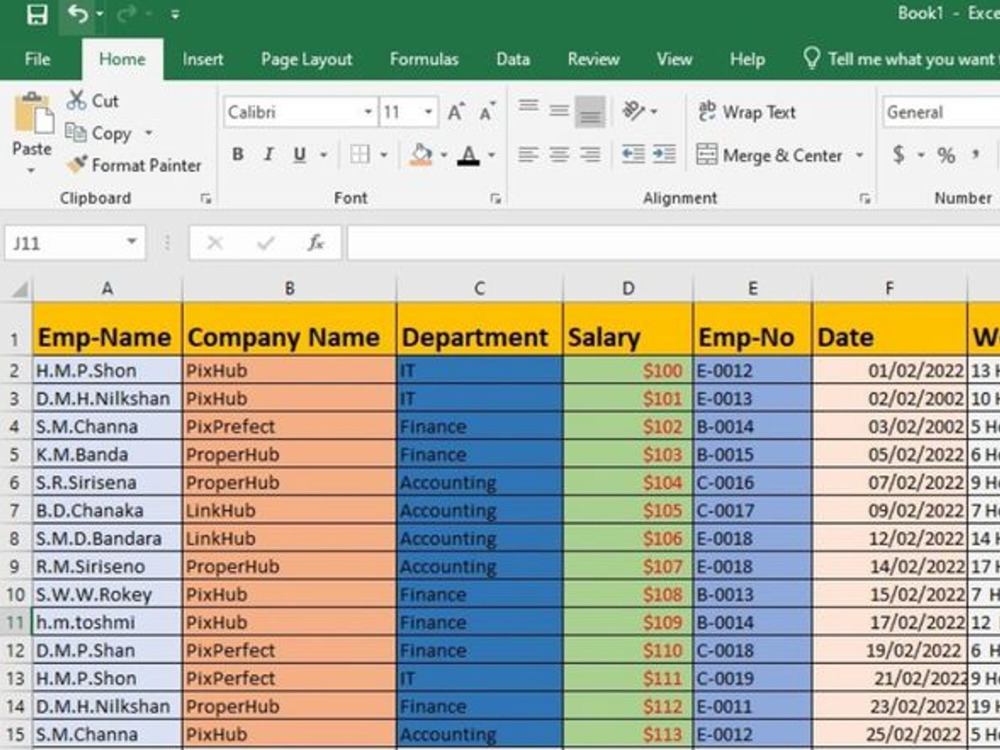The image size is (1000, 750).
Task: Click the Insert Function fx icon
Action: 316,243
